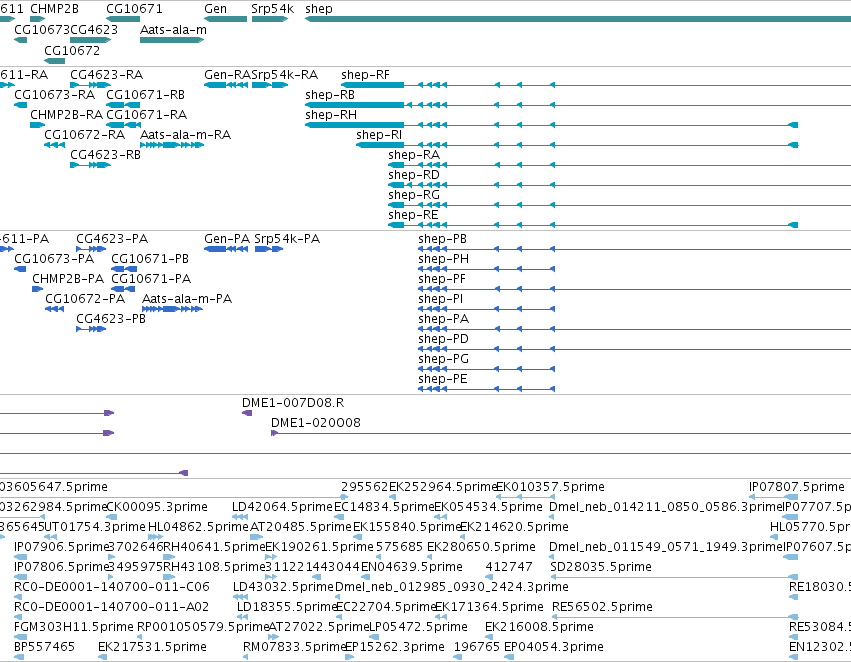
Task: Click the Aats-ala-m-PA protein label
Action: coord(187,299)
